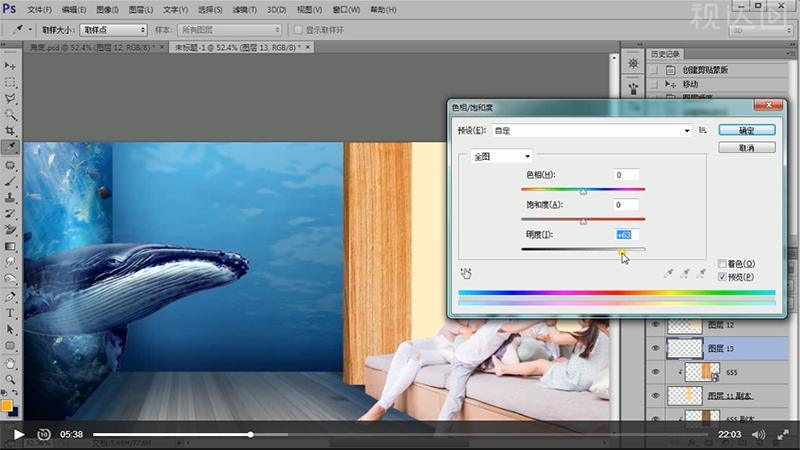Open the 编辑(E) menu
800x450 pixels.
[74, 10]
